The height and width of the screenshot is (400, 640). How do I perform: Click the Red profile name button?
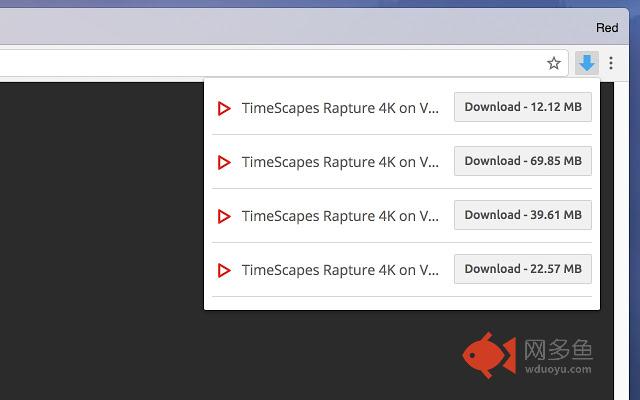pyautogui.click(x=607, y=28)
